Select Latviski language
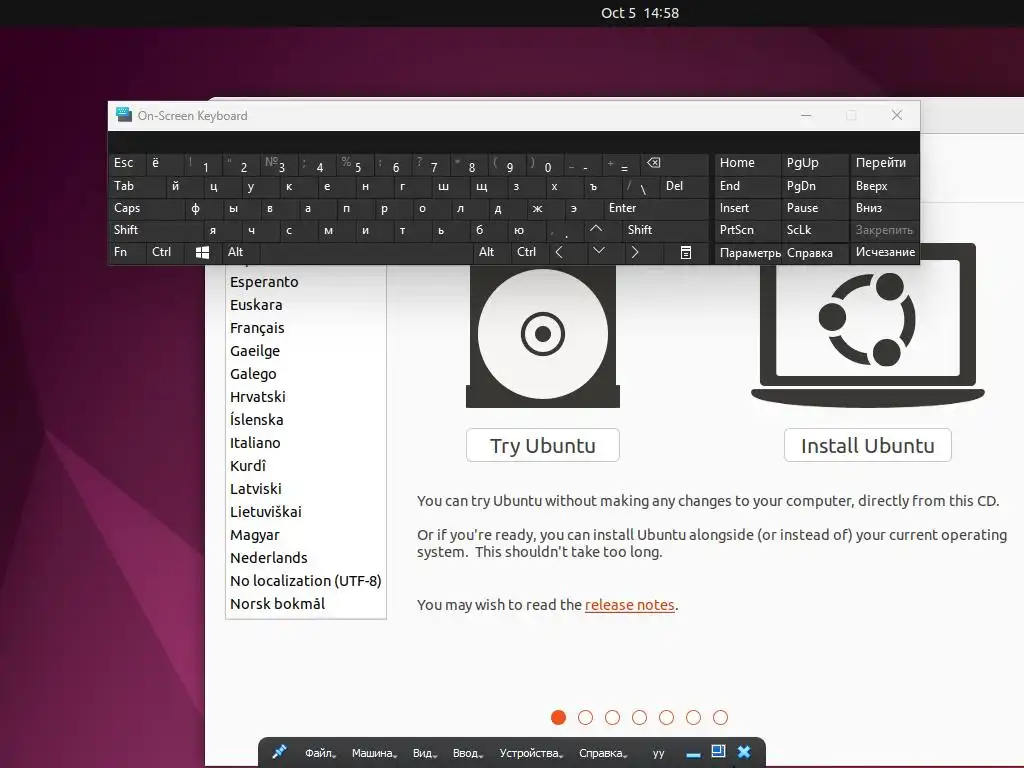Screen dimensions: 1024x768 tap(306, 488)
